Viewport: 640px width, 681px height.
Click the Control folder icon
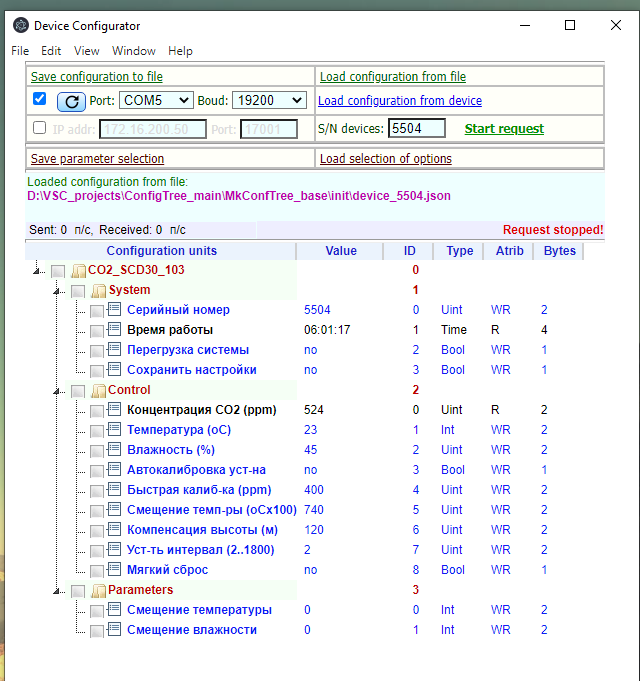(x=99, y=390)
